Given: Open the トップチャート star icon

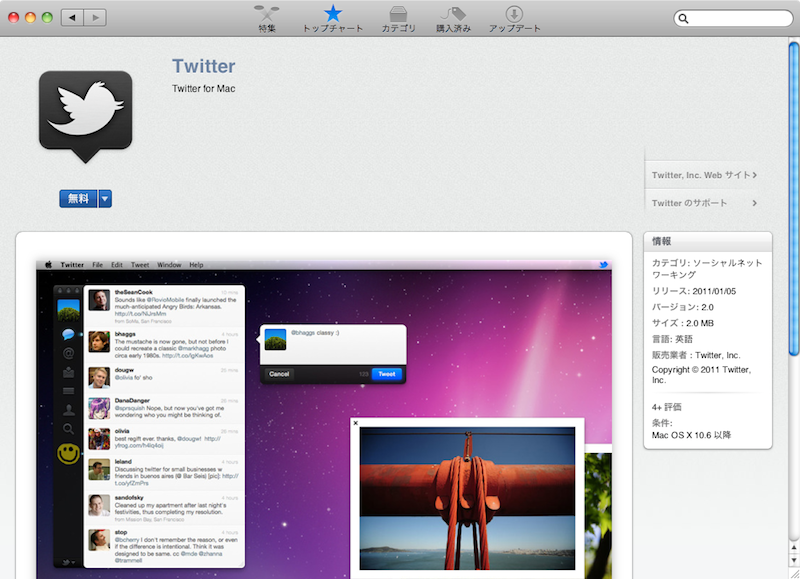Looking at the screenshot, I should tap(333, 18).
